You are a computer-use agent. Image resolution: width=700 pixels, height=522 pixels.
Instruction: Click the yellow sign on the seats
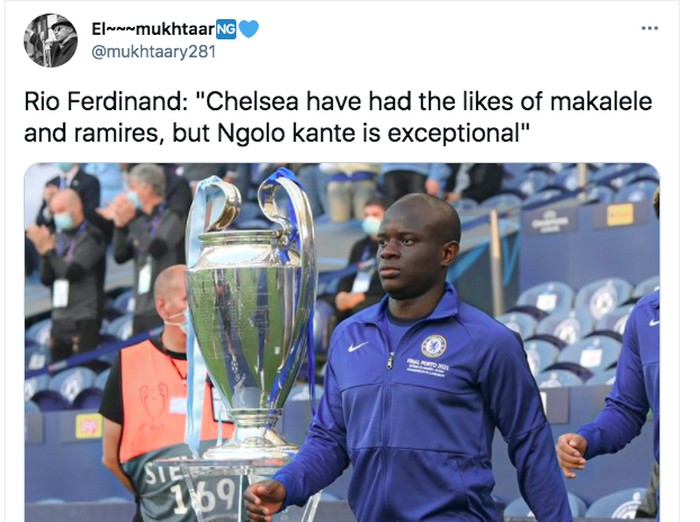tap(619, 214)
